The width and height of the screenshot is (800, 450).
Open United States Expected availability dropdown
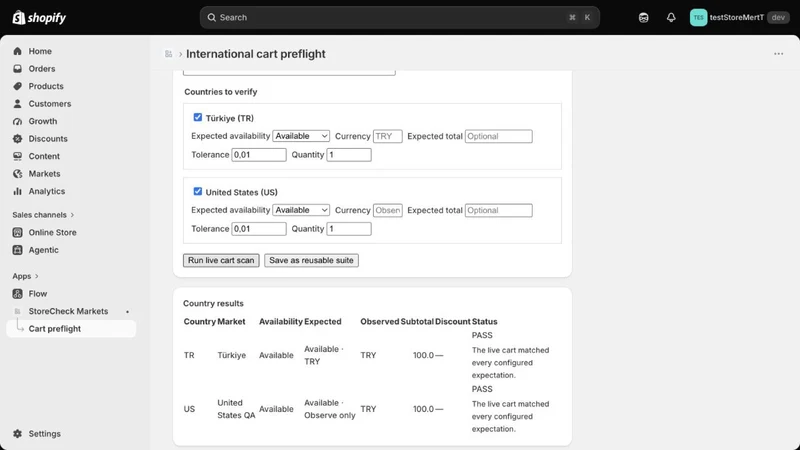pyautogui.click(x=301, y=210)
